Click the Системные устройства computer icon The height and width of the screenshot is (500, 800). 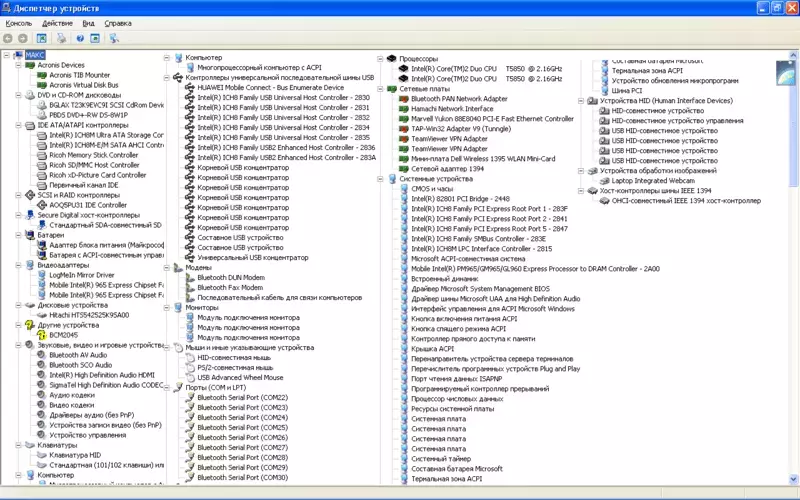pos(392,179)
